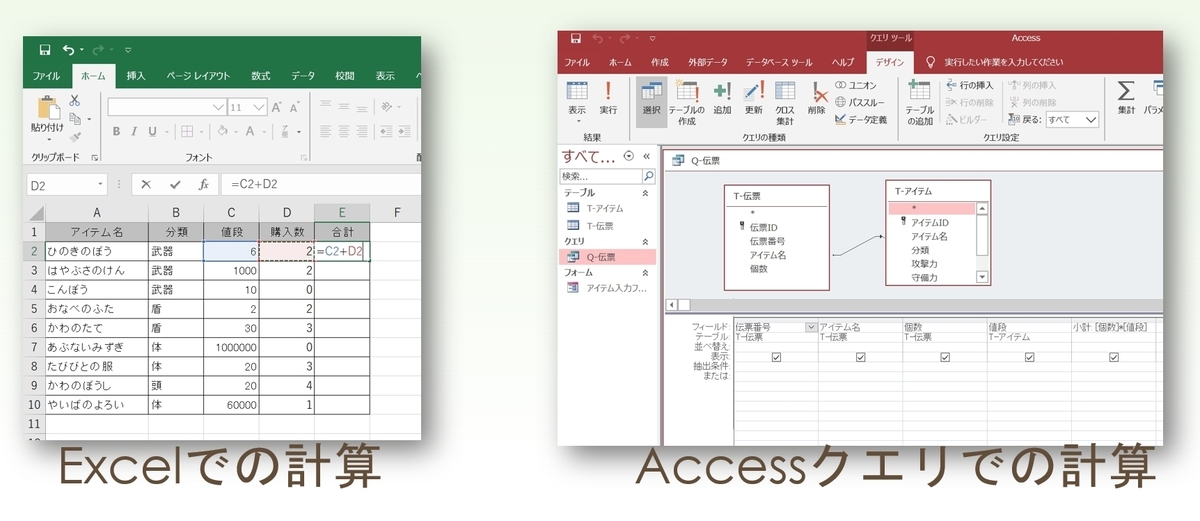
Task: Click column header E in Excel
Action: tap(342, 212)
